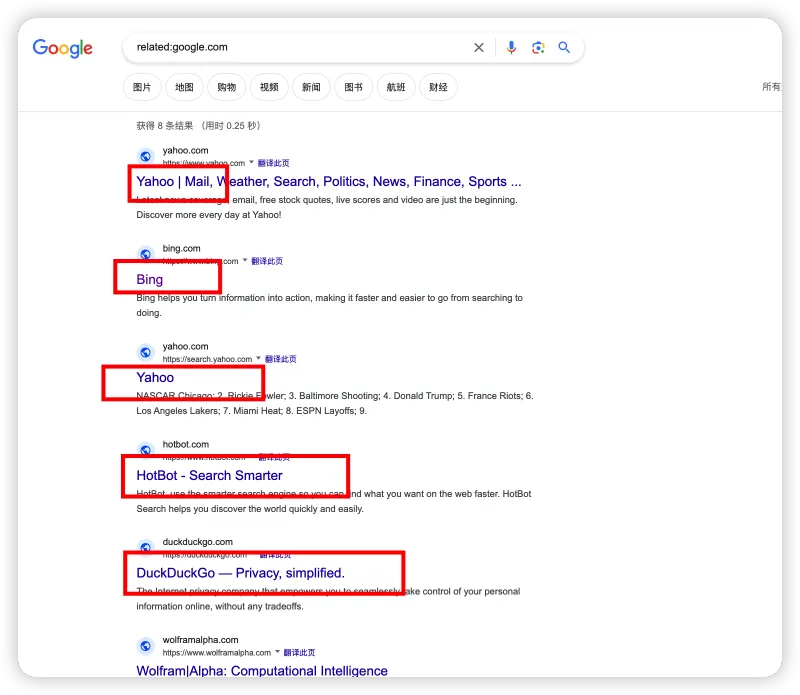The width and height of the screenshot is (800, 695).
Task: Select the 视频 filter tab
Action: click(x=269, y=87)
